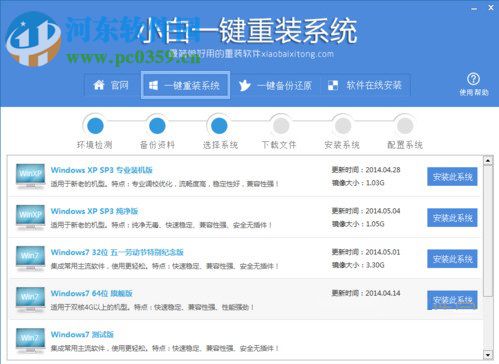Install Windows7 32位 五一劳动节 edition
This screenshot has height=364, width=499.
click(x=452, y=259)
